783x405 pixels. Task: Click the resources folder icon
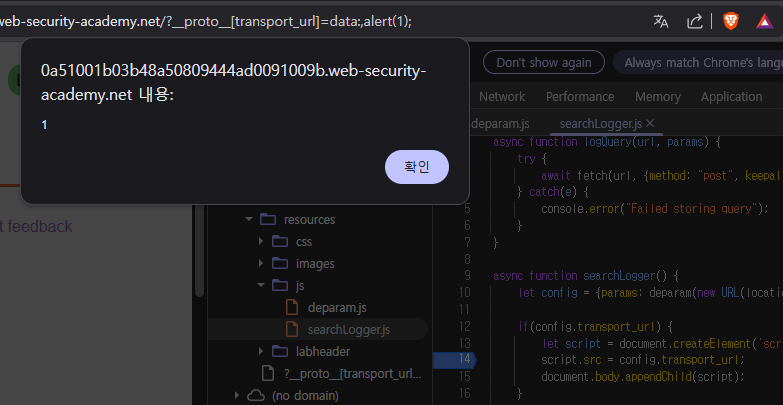pos(267,219)
